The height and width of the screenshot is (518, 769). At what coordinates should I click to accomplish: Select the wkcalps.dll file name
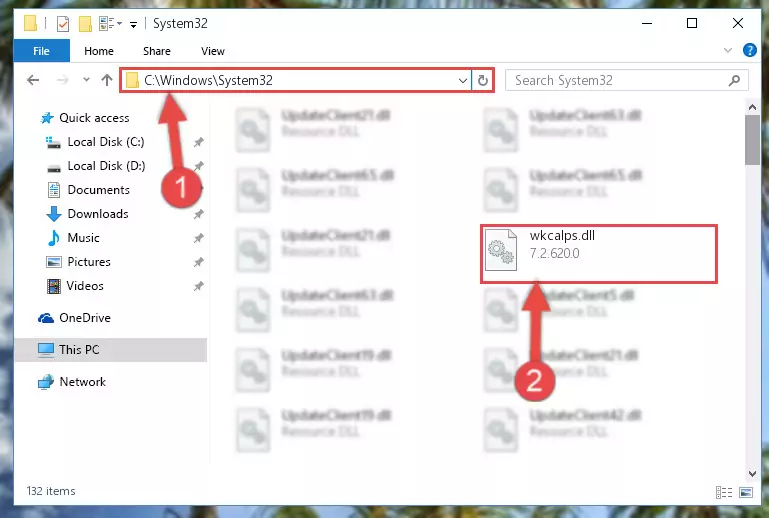[562, 235]
